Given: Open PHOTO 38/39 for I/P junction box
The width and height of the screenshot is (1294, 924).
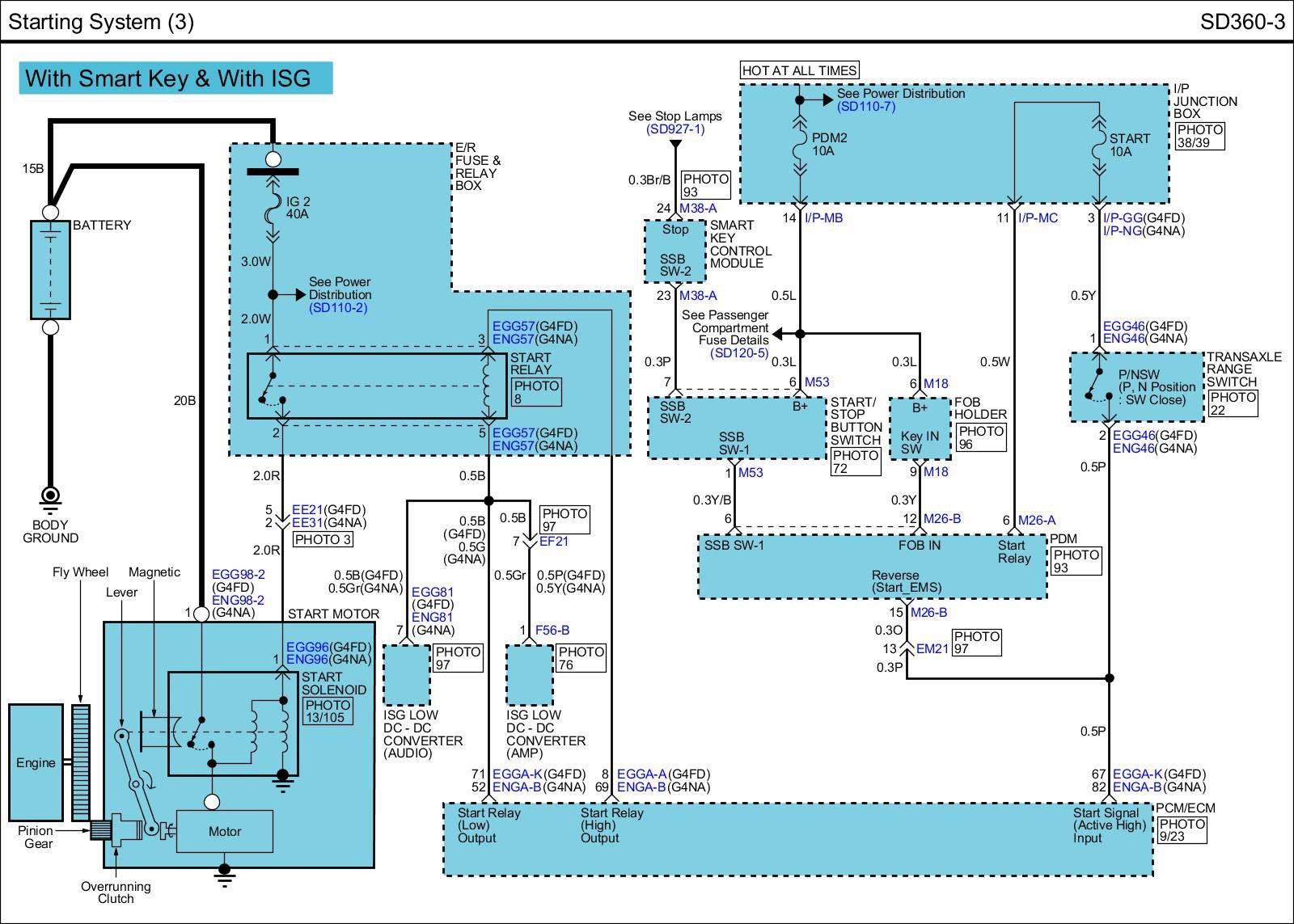Looking at the screenshot, I should (x=1199, y=136).
